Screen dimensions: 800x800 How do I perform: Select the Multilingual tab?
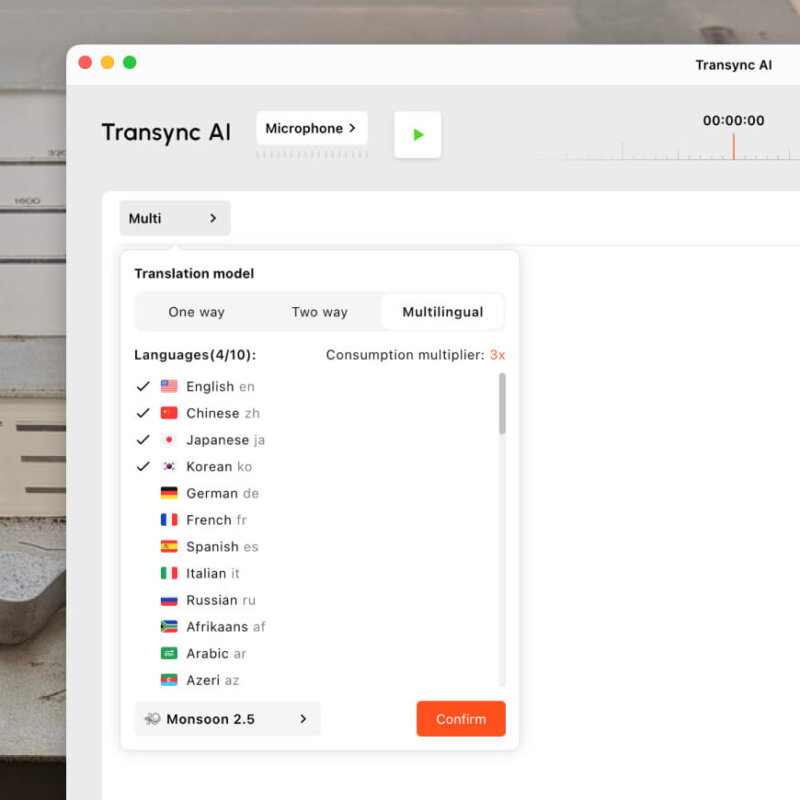[442, 312]
